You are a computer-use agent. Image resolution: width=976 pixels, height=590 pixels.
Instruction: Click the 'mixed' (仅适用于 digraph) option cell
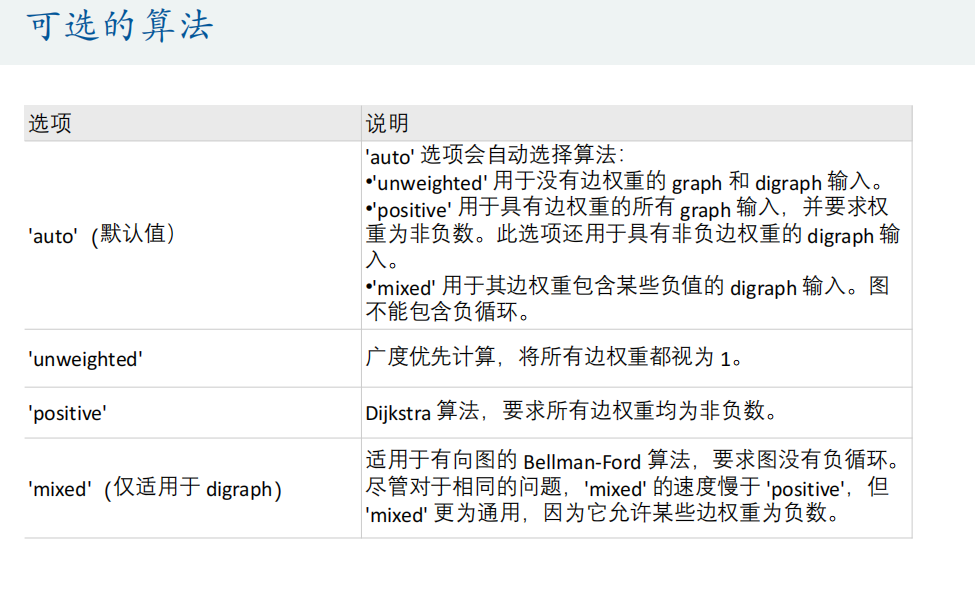point(155,489)
